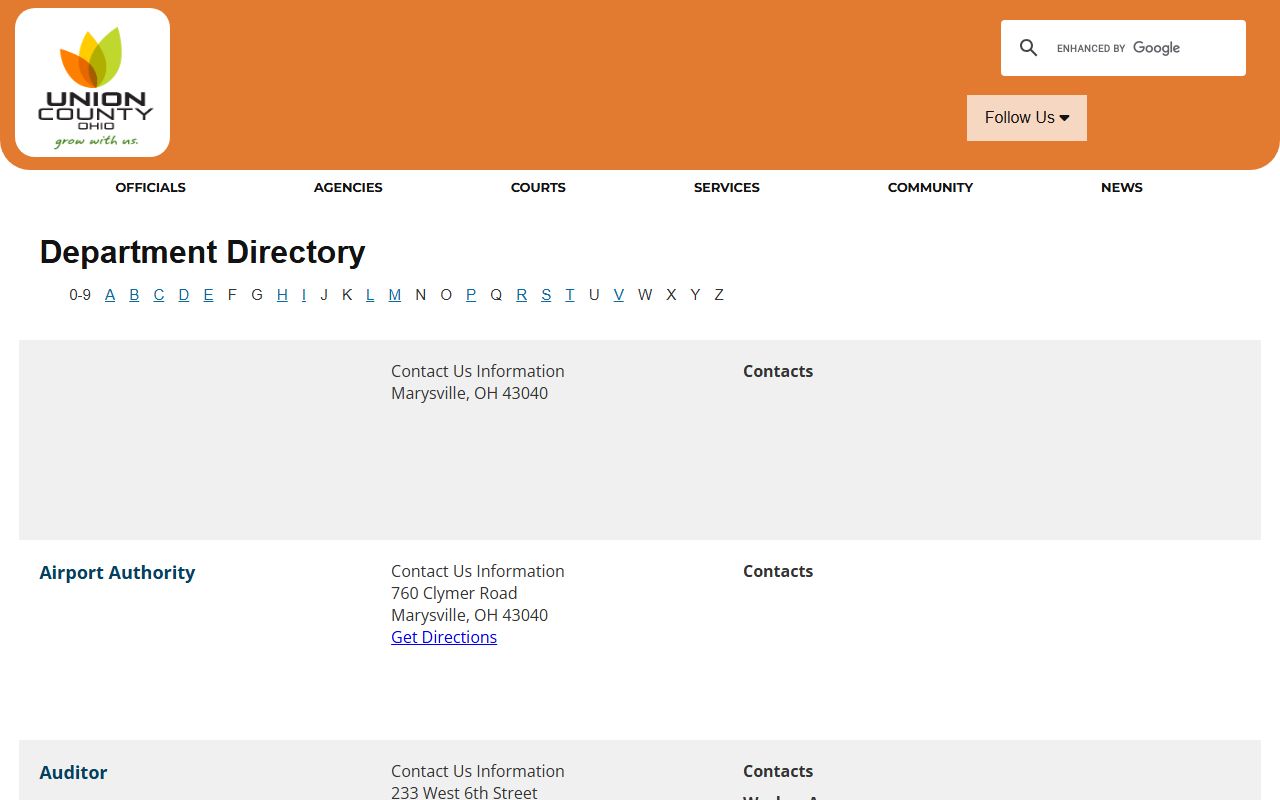Filter directory by letter A

pos(110,295)
